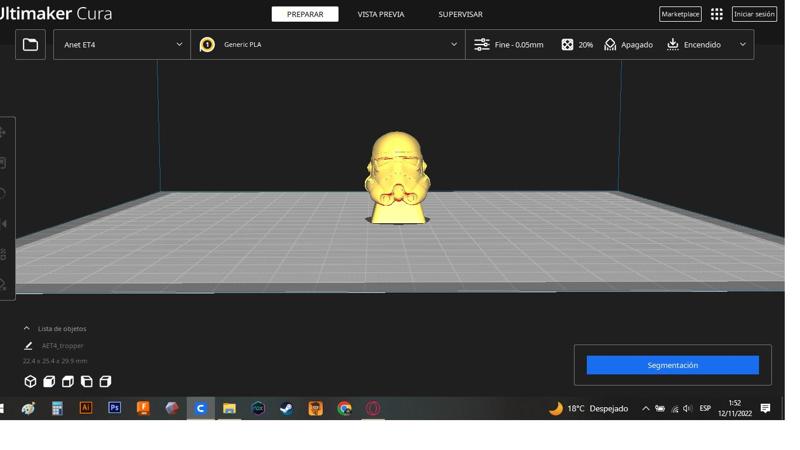Viewport: 800px width, 450px height.
Task: Open file using the folder icon
Action: click(30, 45)
